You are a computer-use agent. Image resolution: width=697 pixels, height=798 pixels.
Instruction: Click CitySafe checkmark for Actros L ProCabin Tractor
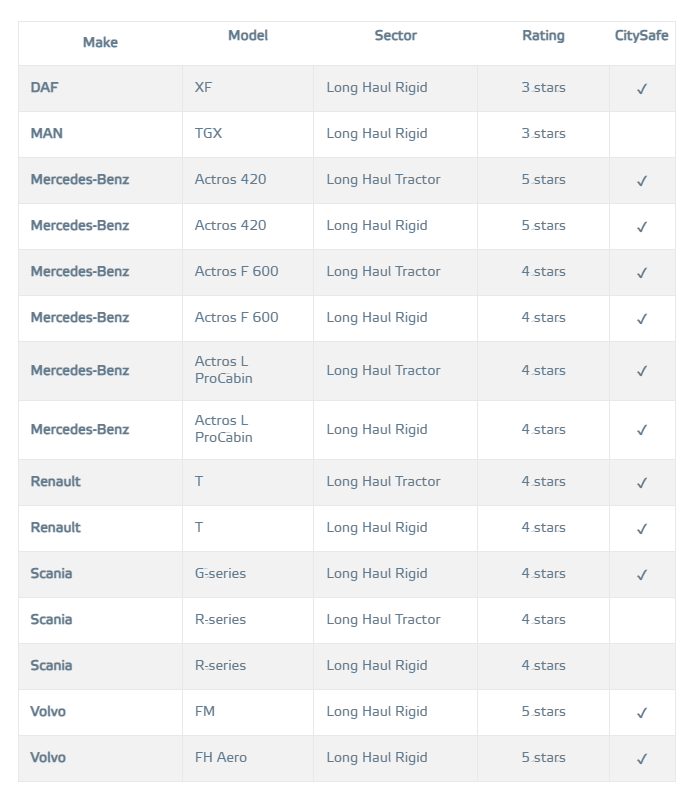pyautogui.click(x=642, y=371)
